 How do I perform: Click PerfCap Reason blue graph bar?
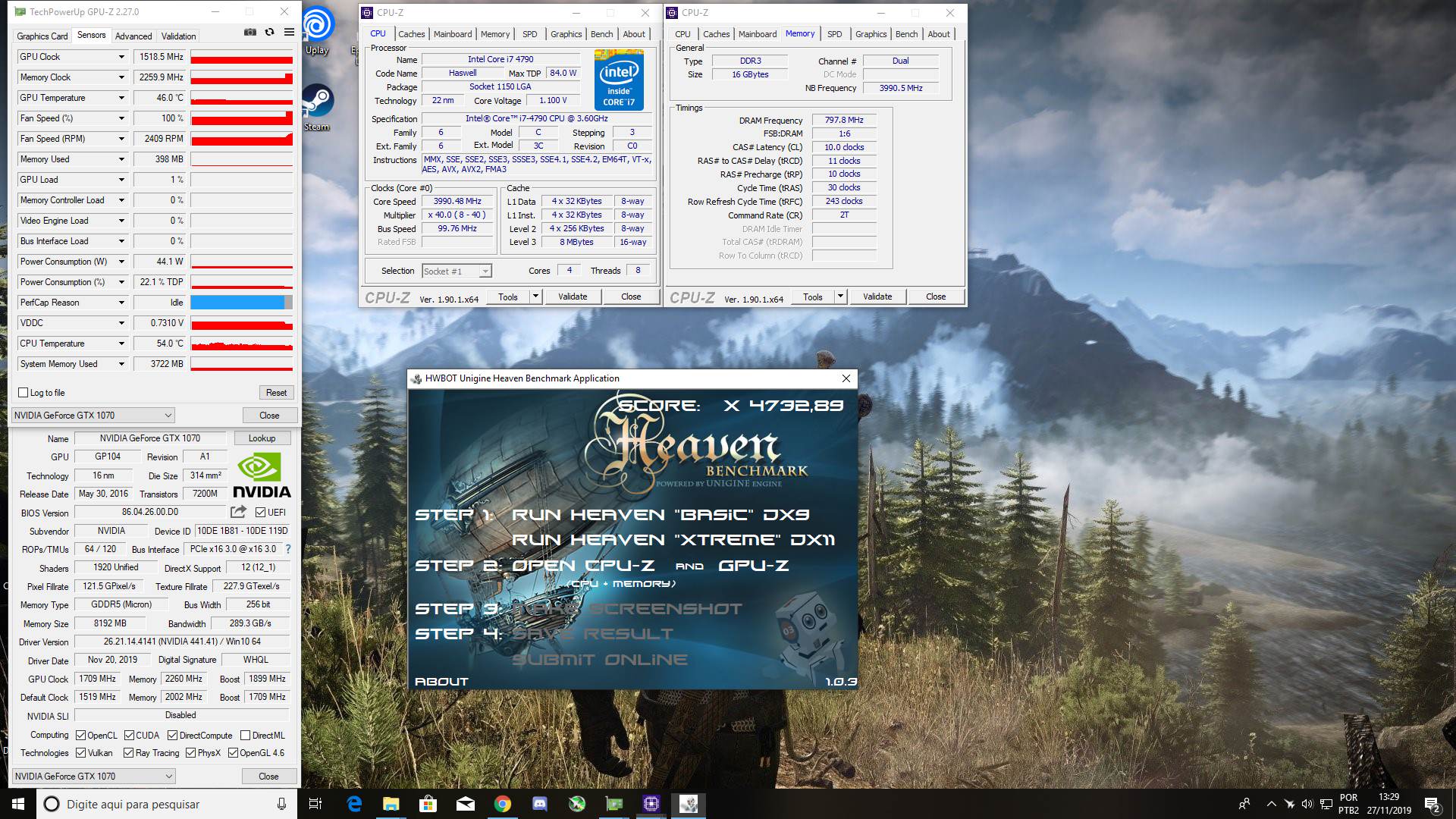click(241, 303)
